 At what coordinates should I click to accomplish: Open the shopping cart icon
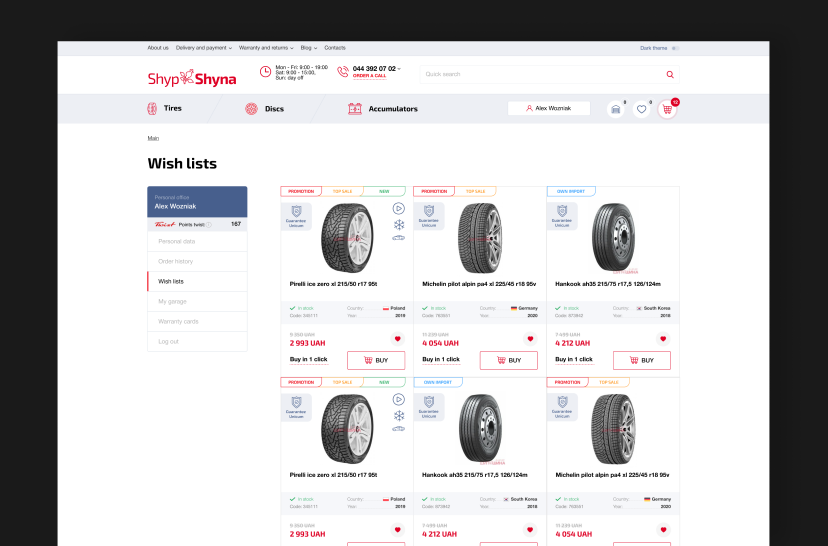point(667,109)
